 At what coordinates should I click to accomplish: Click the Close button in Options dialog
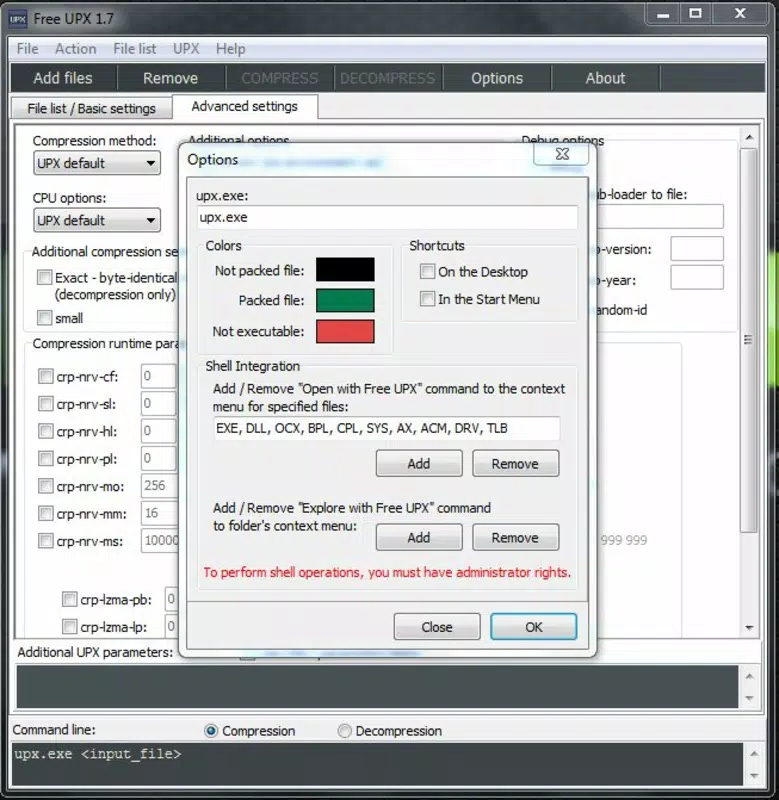pyautogui.click(x=437, y=627)
